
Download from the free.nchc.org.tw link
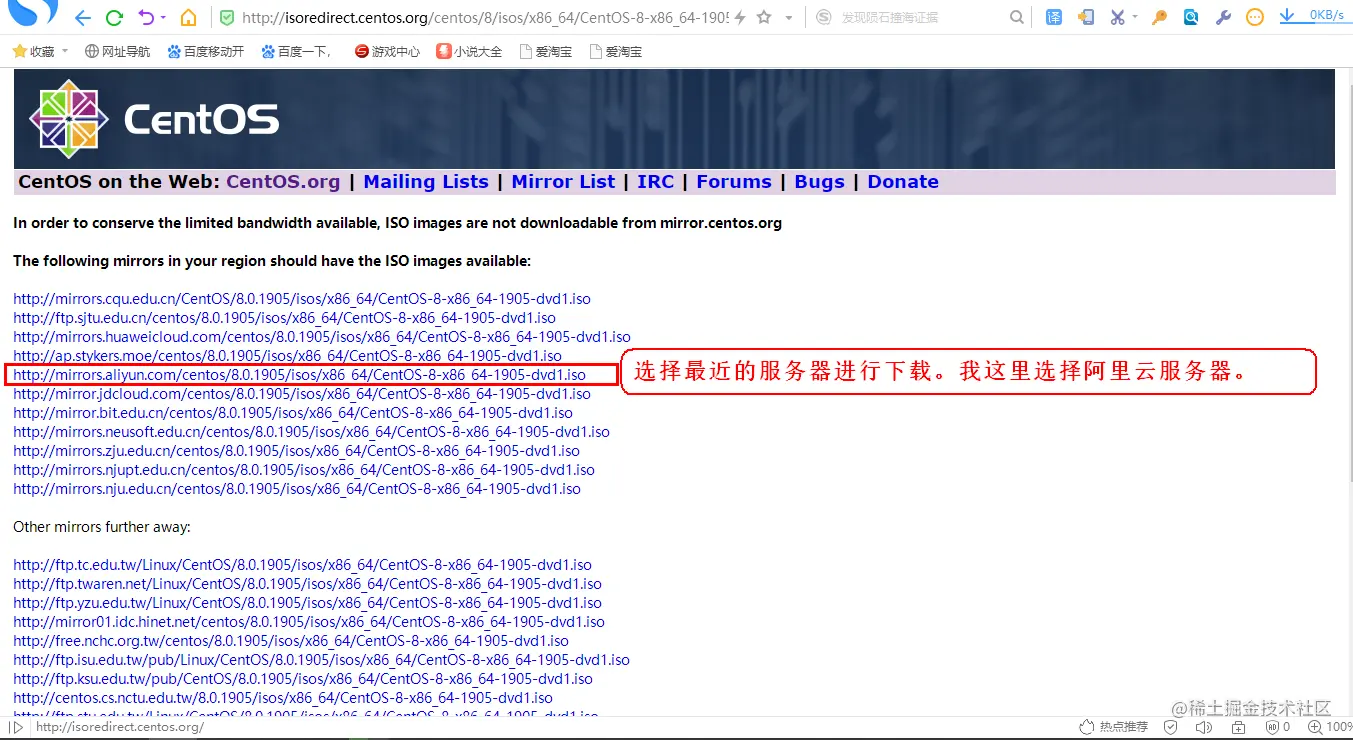(291, 641)
